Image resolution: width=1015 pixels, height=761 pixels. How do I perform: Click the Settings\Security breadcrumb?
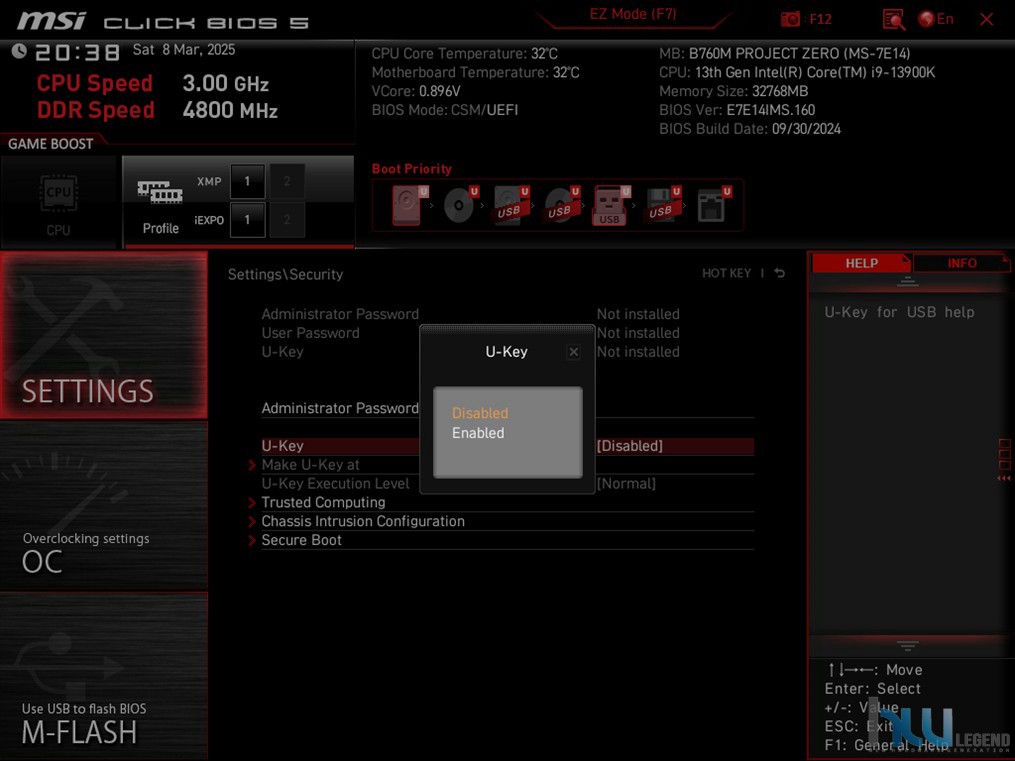click(285, 274)
